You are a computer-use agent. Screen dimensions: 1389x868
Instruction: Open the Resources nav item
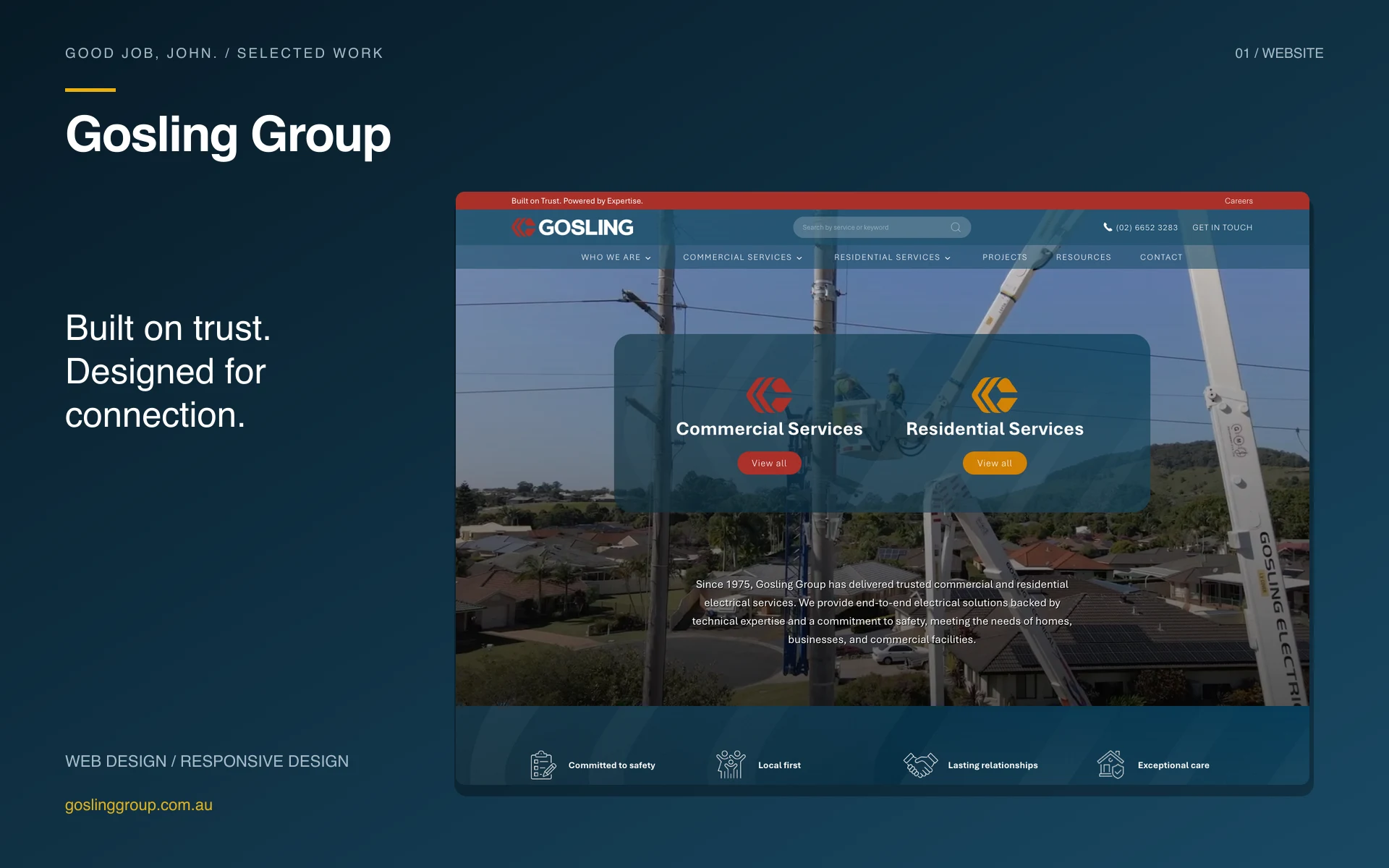click(x=1084, y=258)
